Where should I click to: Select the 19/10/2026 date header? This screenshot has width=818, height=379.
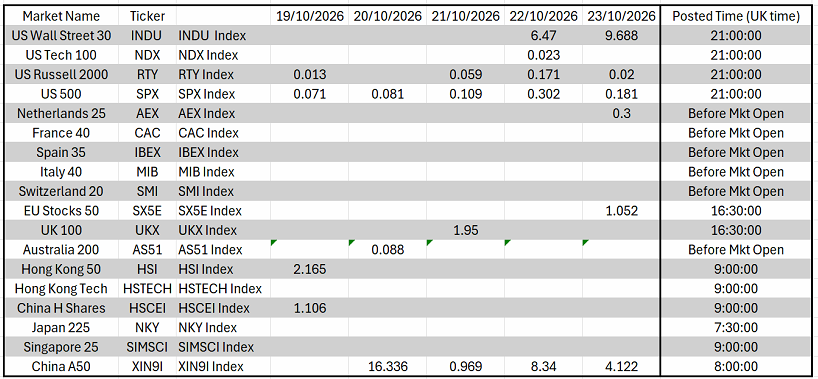coord(309,16)
